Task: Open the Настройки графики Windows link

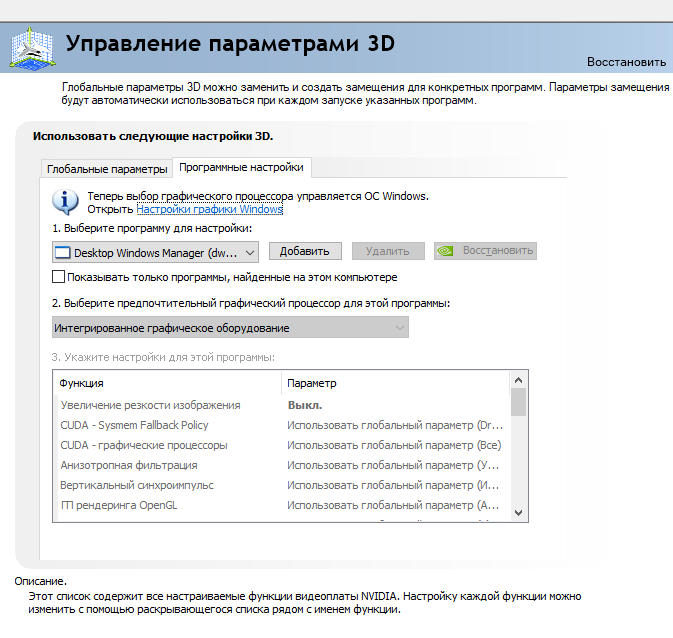Action: point(209,209)
